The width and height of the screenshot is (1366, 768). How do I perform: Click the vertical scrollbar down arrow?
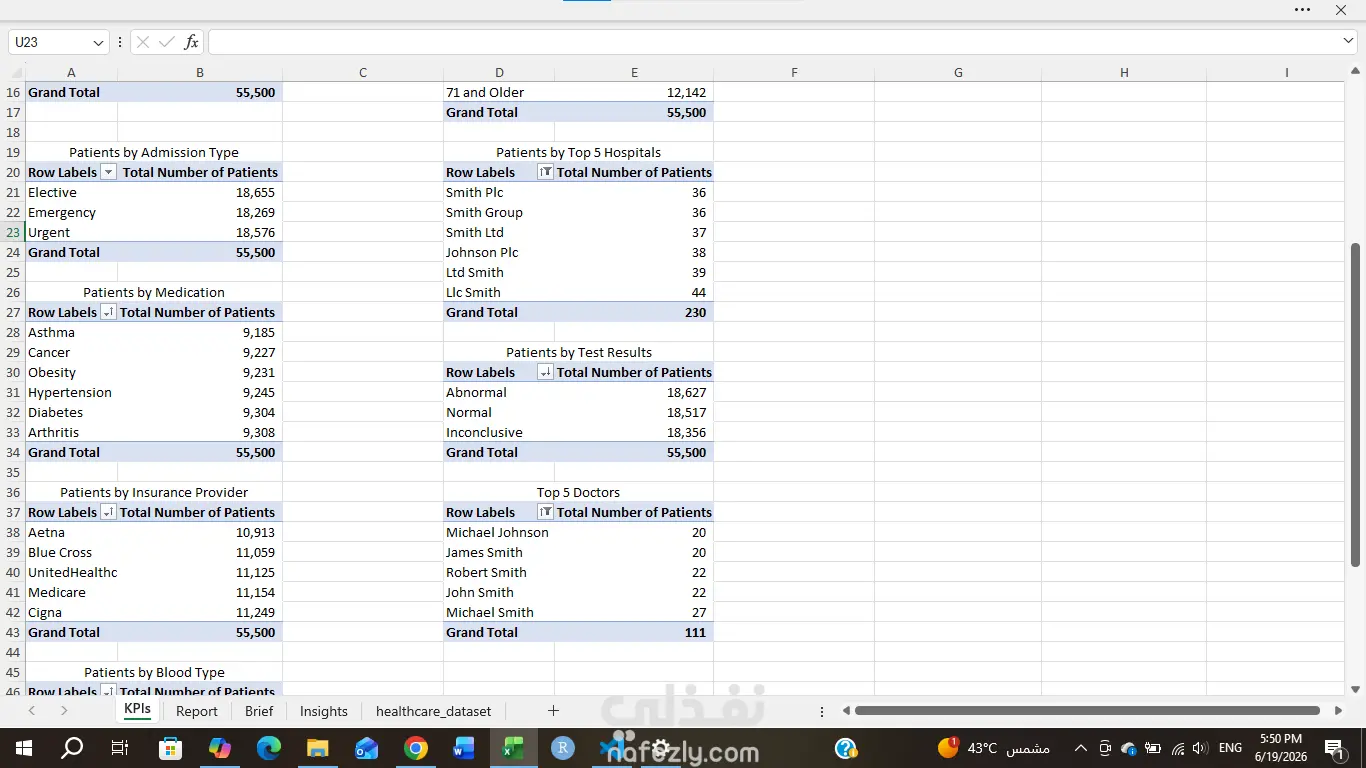tap(1356, 689)
